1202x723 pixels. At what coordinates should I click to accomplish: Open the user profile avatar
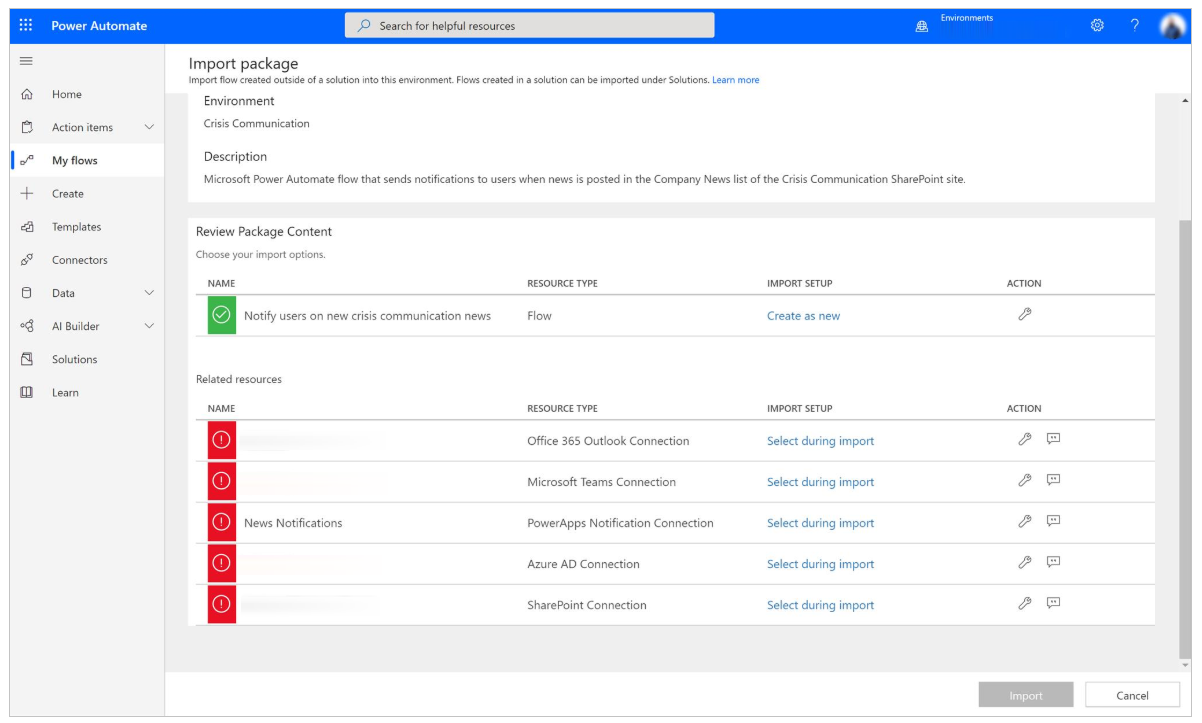click(1172, 26)
